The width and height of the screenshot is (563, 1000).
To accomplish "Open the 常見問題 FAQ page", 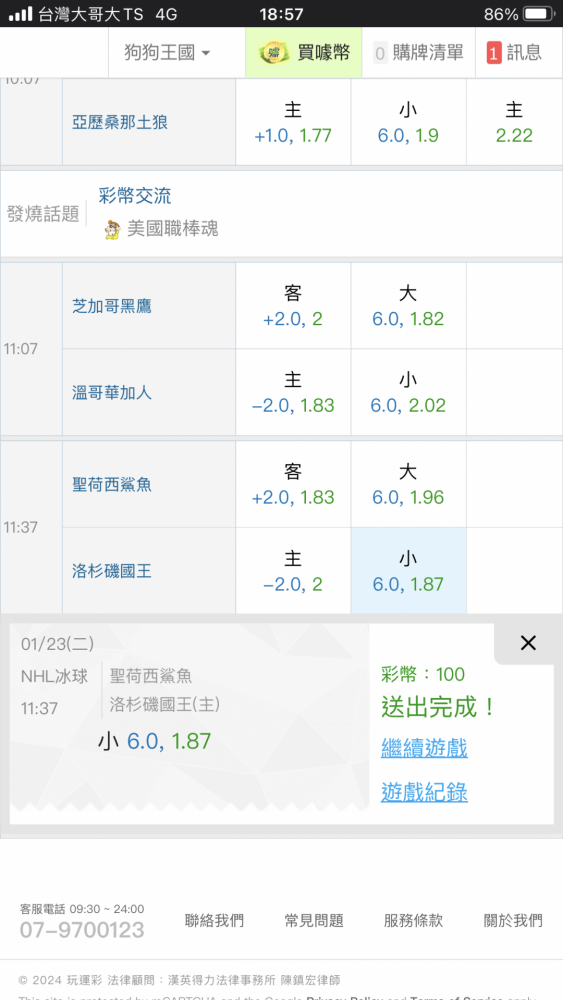I will click(x=314, y=920).
